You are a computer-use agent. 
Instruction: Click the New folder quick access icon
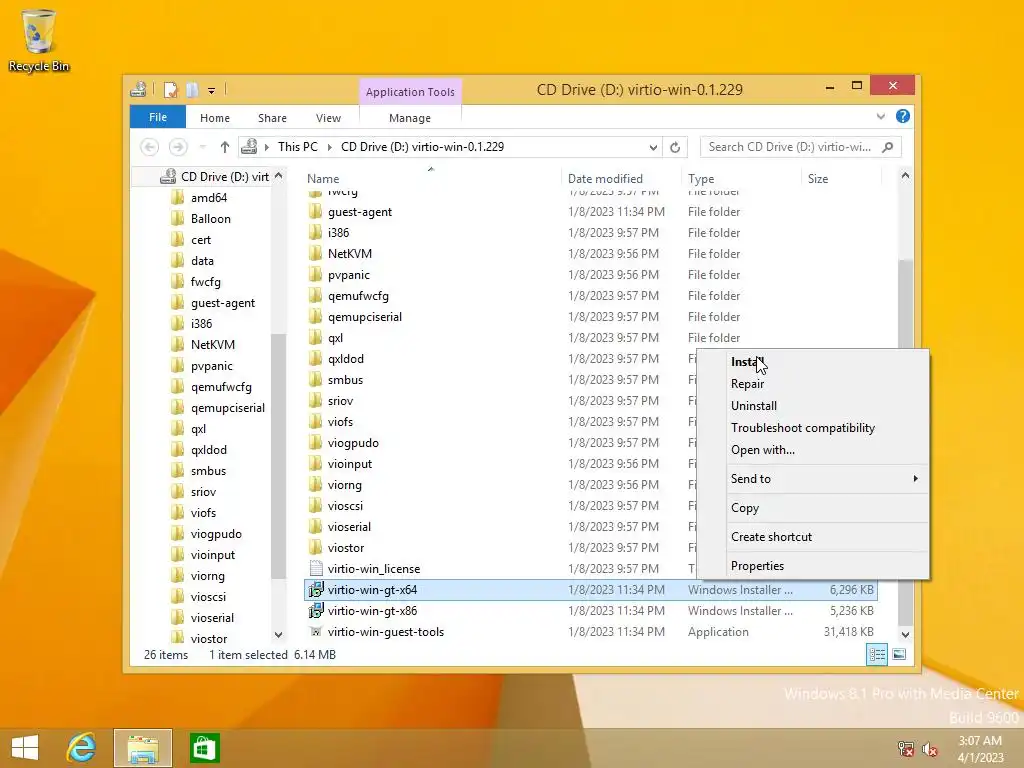tap(192, 89)
